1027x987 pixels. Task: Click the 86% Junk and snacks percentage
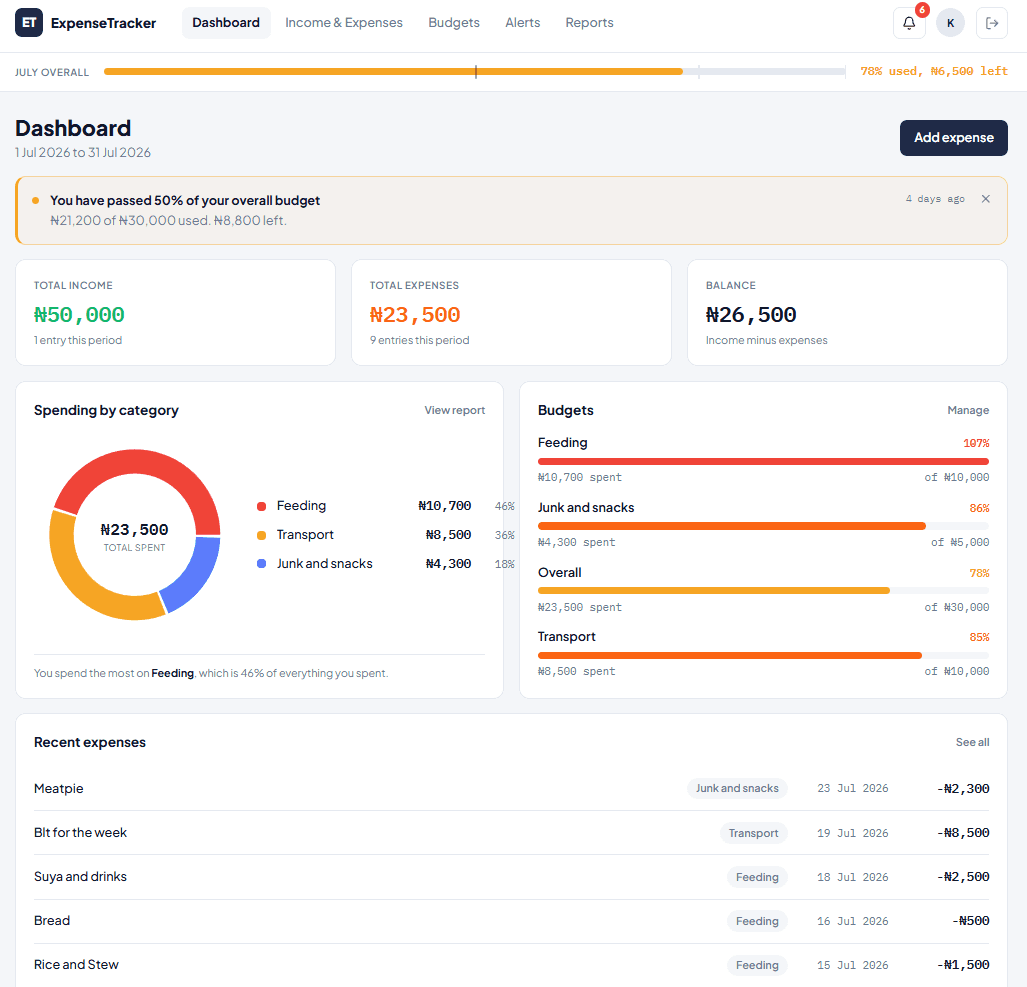pos(979,508)
